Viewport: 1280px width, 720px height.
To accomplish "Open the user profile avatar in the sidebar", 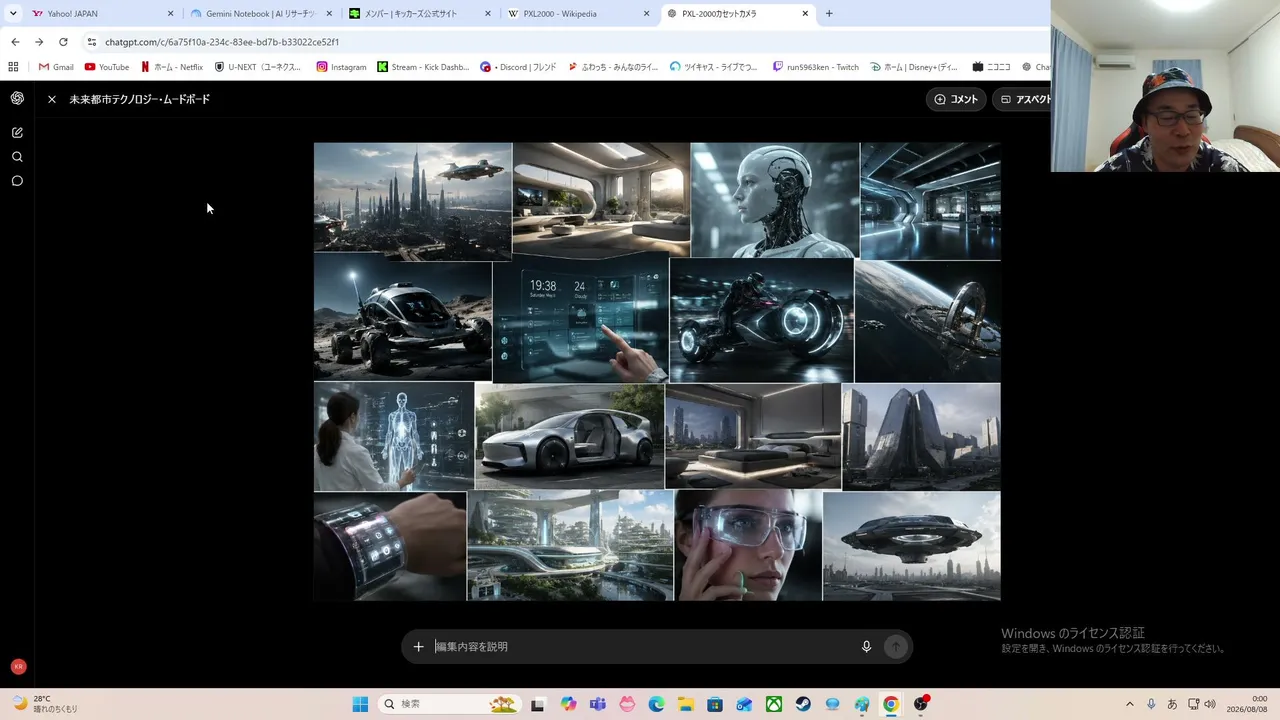I will (18, 667).
